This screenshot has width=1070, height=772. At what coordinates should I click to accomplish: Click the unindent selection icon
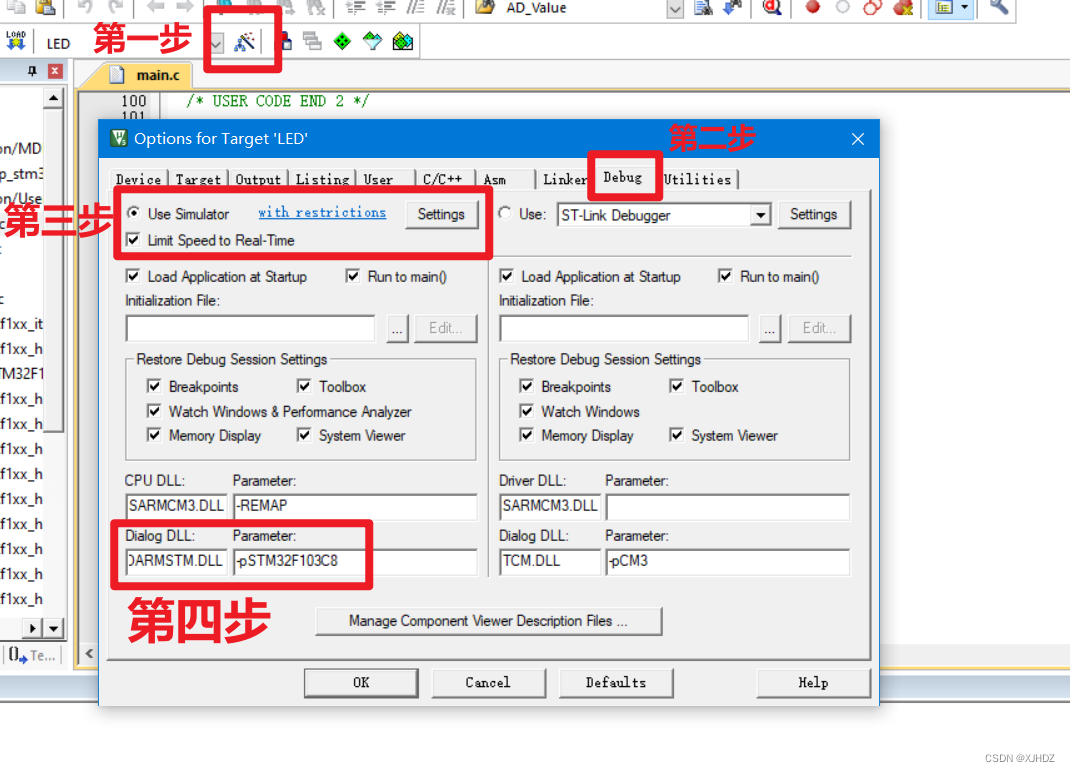click(x=386, y=8)
